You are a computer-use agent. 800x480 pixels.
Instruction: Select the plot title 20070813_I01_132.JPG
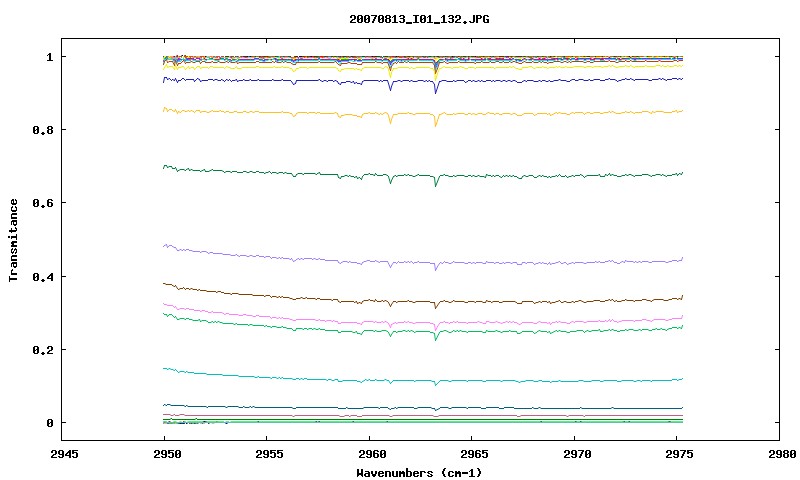click(x=419, y=19)
